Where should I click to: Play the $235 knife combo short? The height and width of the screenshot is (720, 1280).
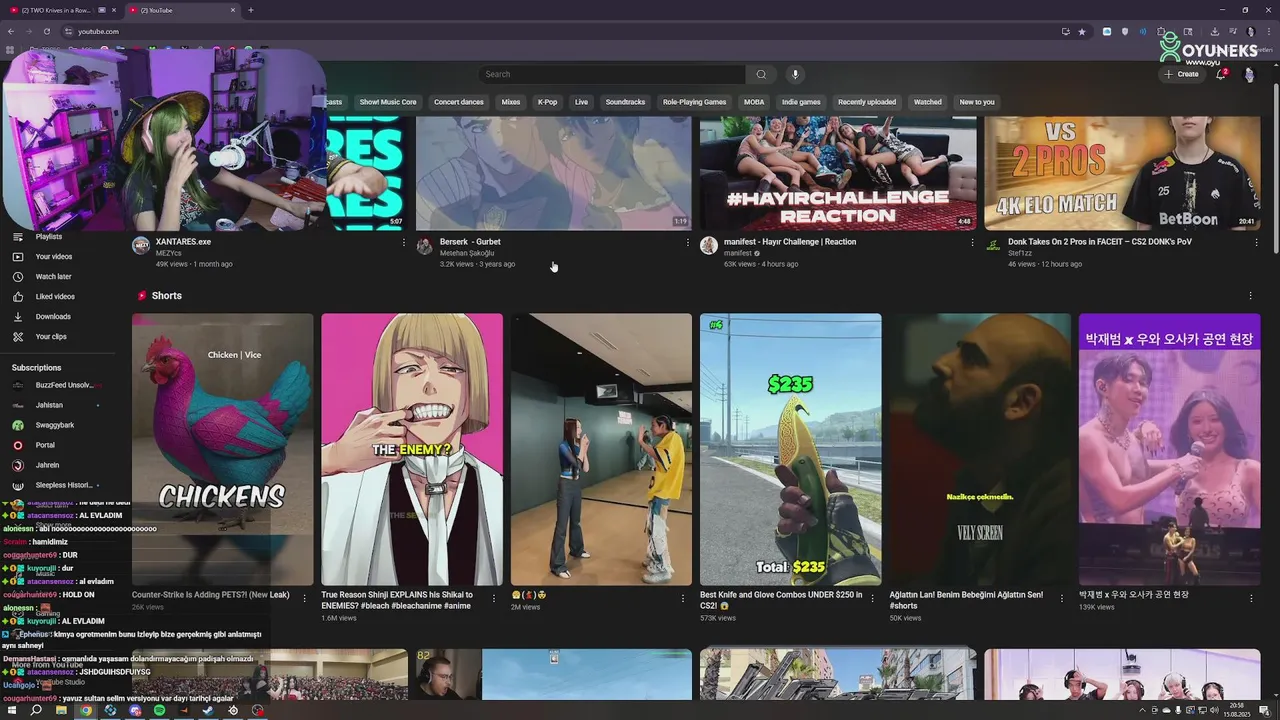790,449
